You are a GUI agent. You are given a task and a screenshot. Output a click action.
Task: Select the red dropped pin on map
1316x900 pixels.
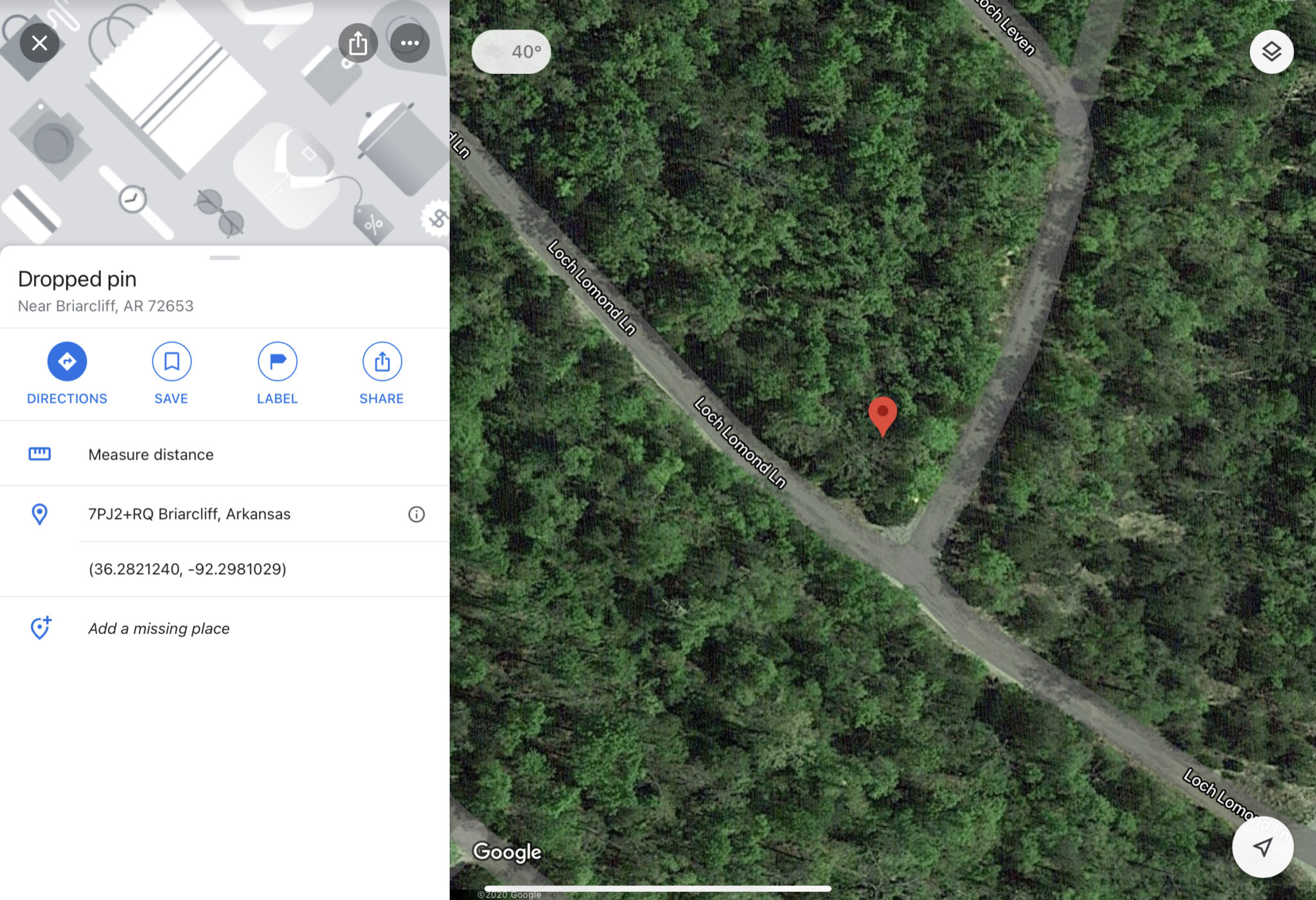(x=882, y=416)
